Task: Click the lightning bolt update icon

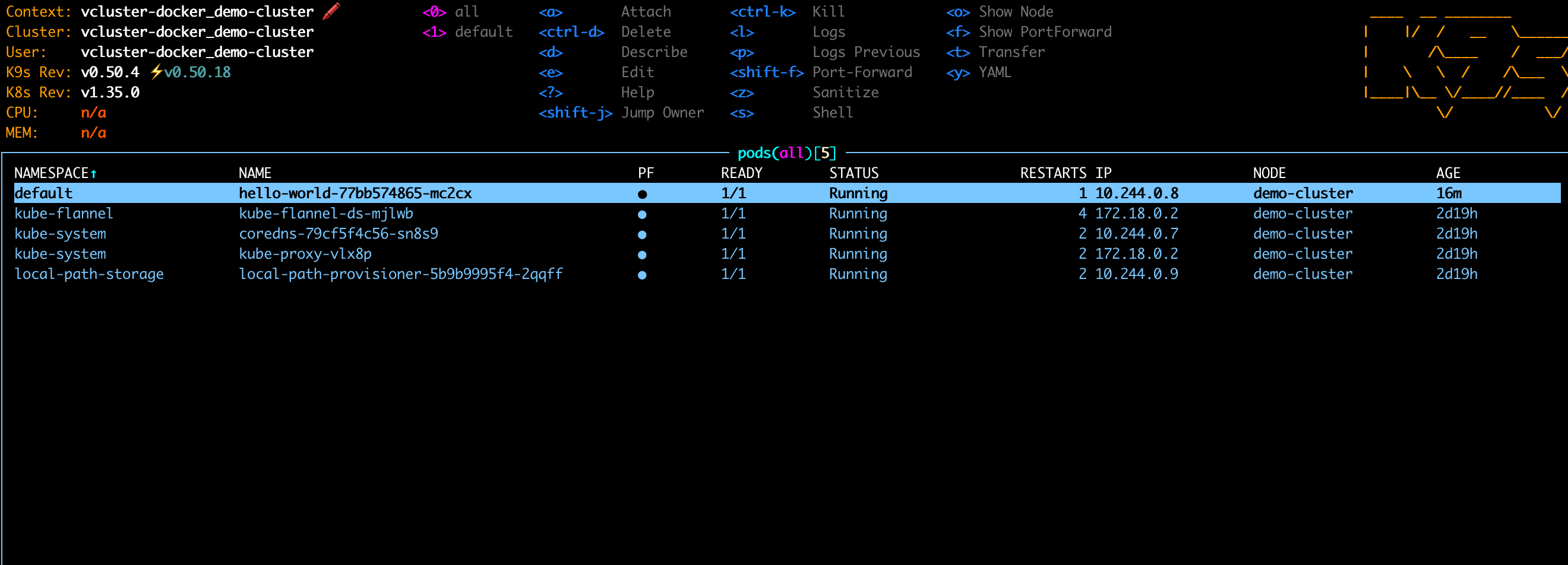Action: pos(156,72)
